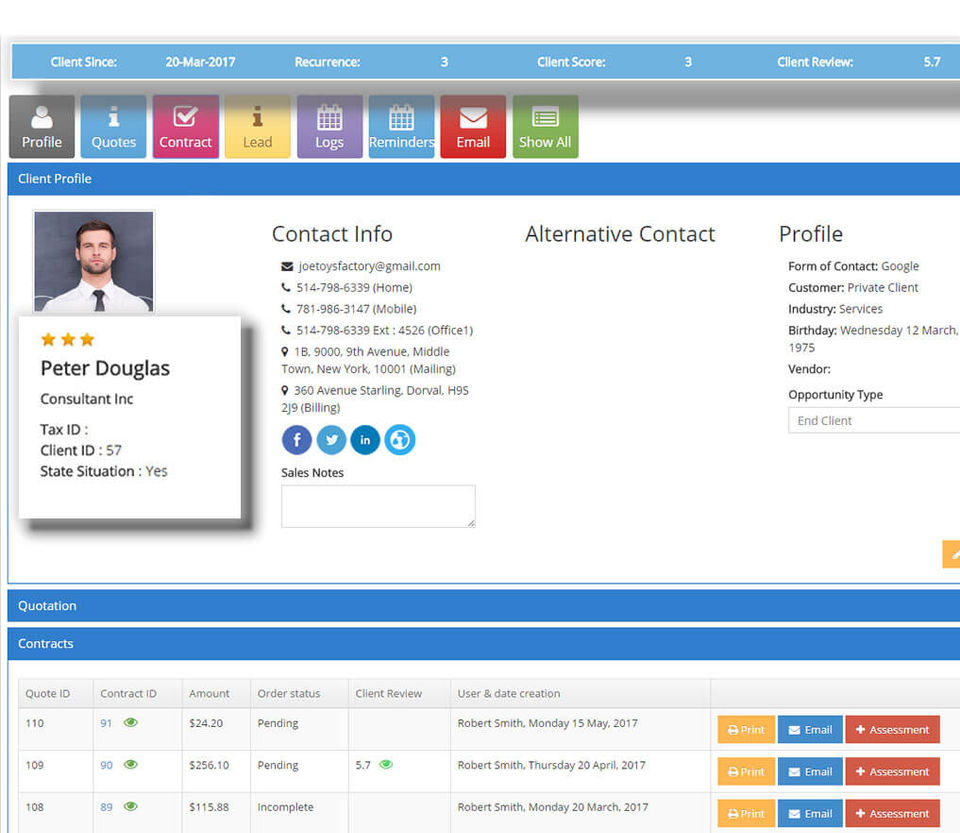
Task: View contract 91 with its eye icon
Action: point(130,722)
